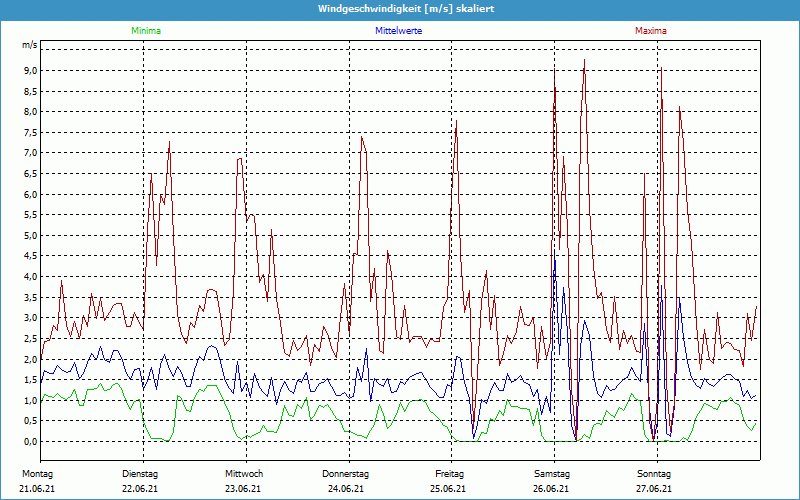Click the '9,0' y-axis value
Screen dimensions: 800x500
click(x=31, y=70)
